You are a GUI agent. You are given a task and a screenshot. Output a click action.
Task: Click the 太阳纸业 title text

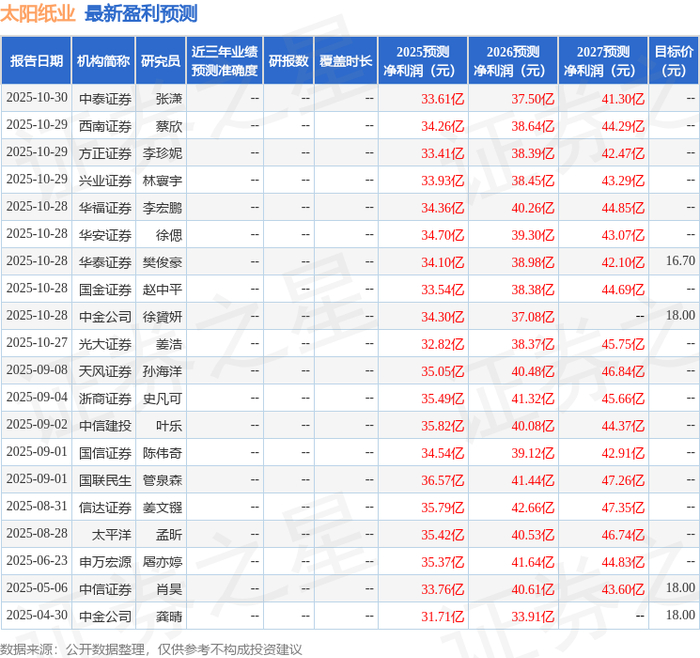coord(38,14)
